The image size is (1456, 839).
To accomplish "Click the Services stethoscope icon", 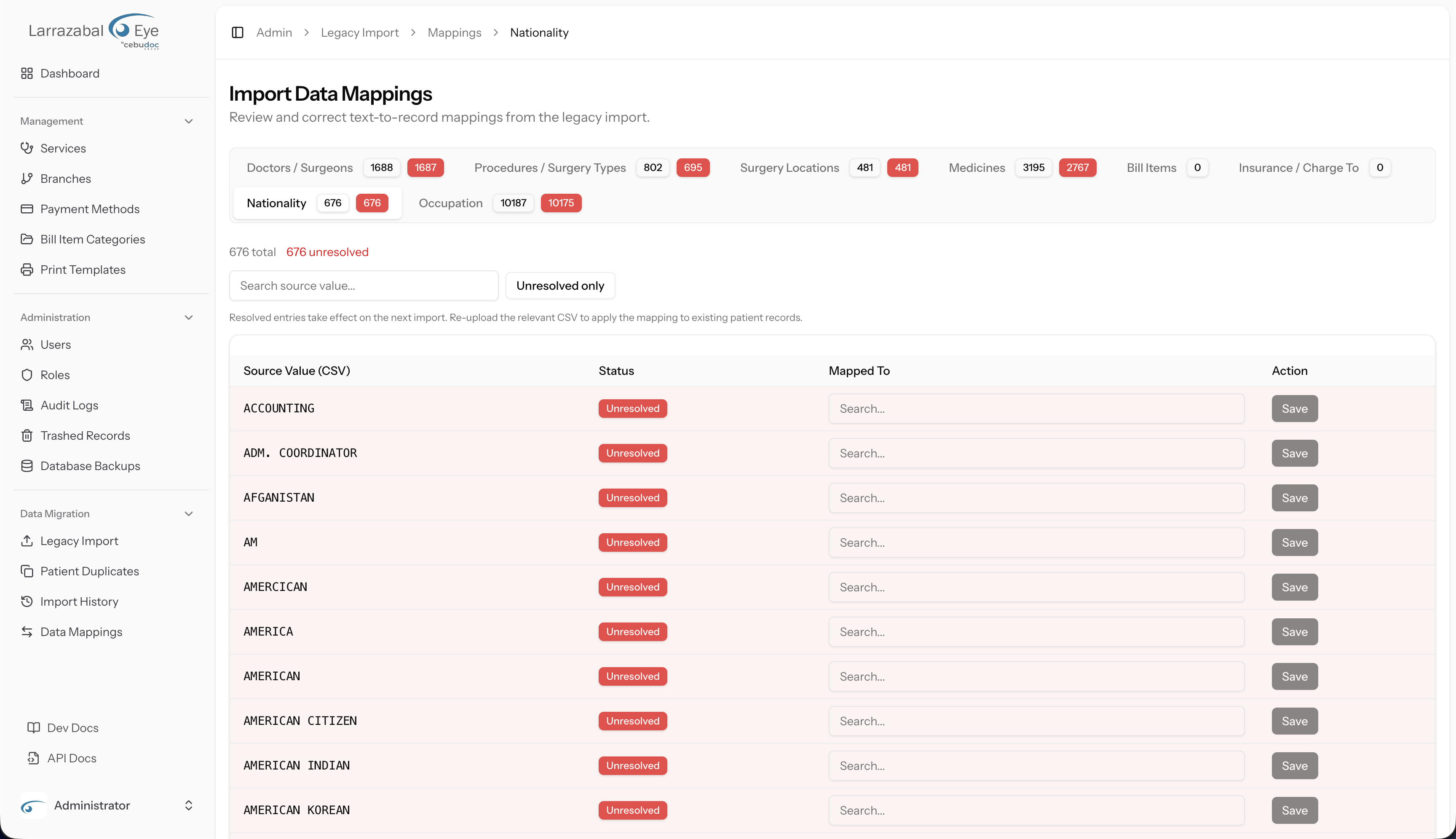I will coord(27,148).
